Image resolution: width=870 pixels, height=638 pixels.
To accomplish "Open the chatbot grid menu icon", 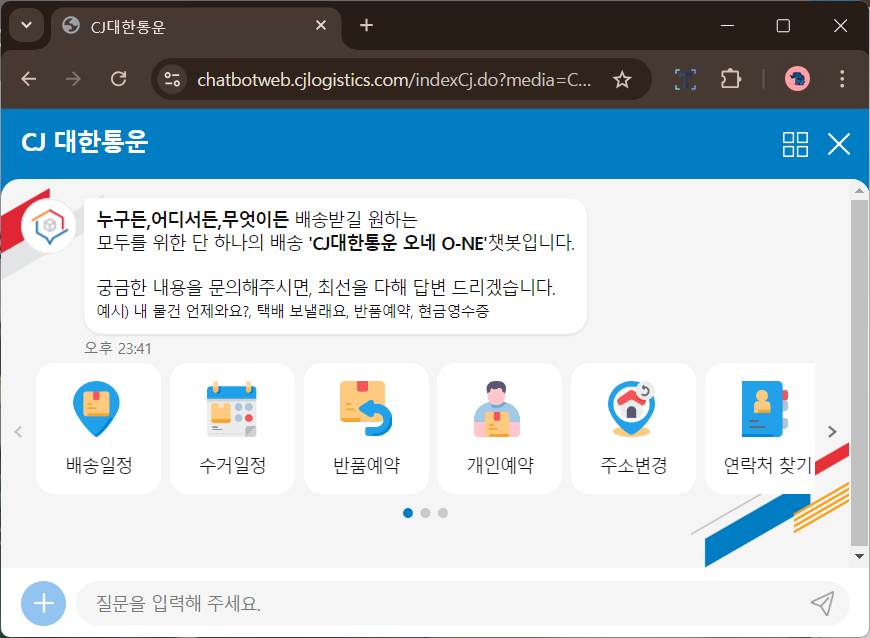I will click(795, 145).
